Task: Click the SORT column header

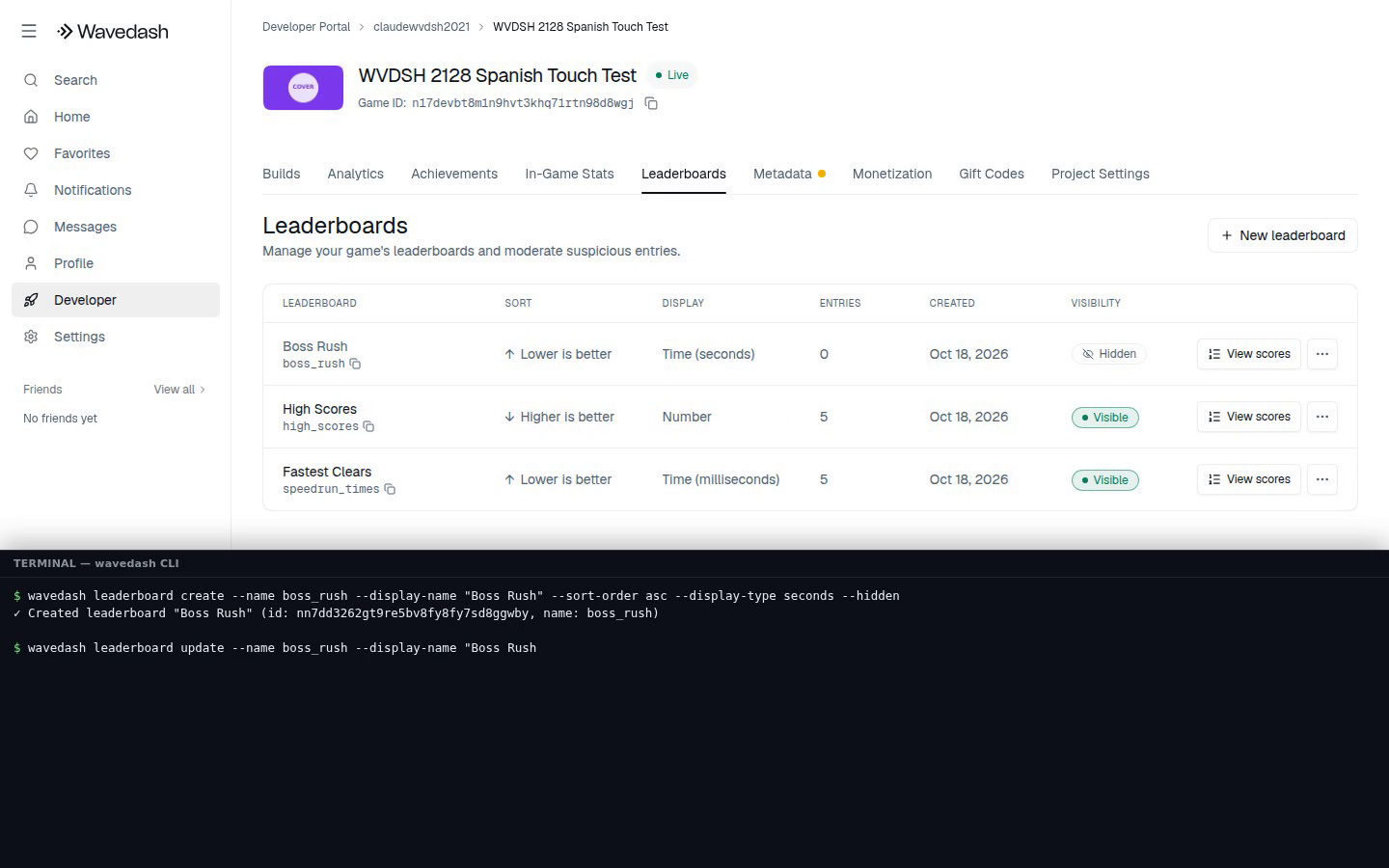Action: (x=518, y=303)
